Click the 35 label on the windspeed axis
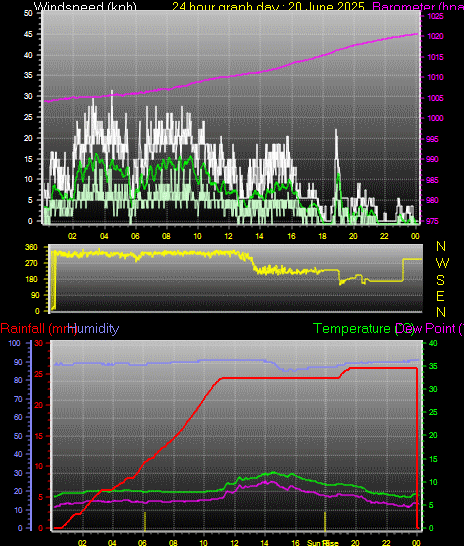The image size is (464, 546). tap(28, 75)
